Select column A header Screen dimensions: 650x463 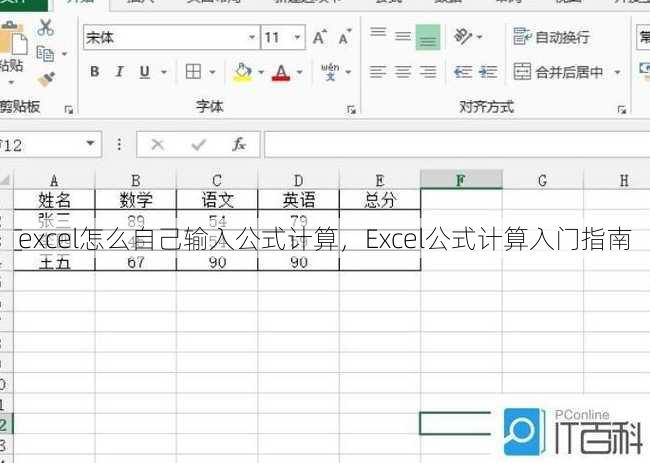pos(54,180)
